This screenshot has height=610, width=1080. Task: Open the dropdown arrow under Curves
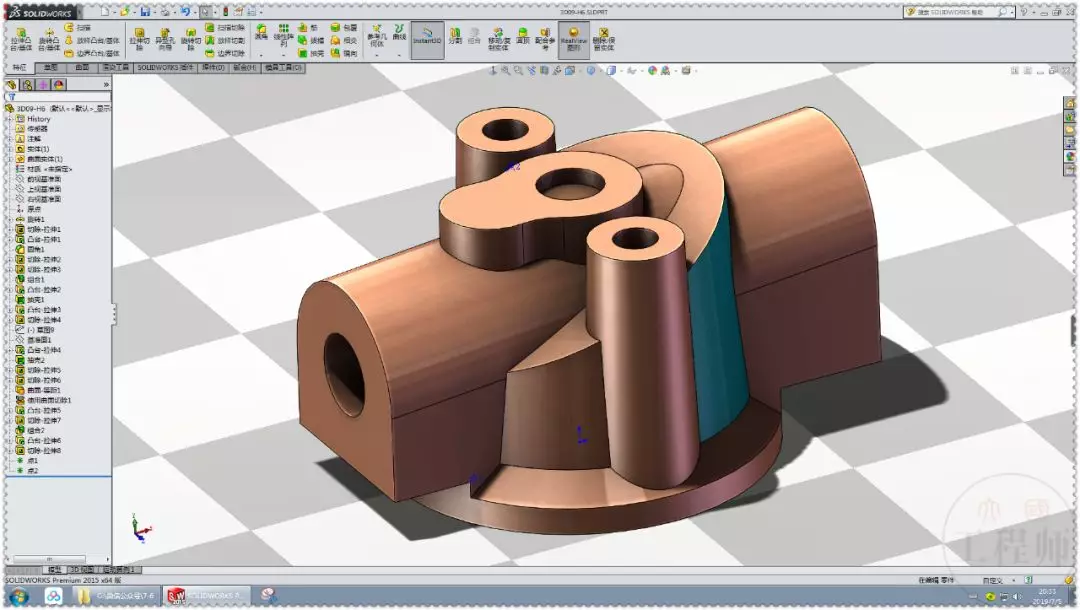[x=399, y=55]
